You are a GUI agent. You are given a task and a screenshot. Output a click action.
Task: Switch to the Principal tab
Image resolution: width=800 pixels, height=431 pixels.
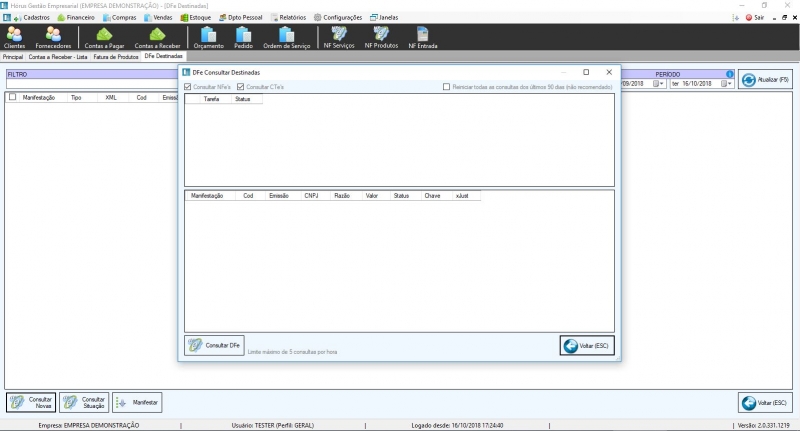coord(13,57)
